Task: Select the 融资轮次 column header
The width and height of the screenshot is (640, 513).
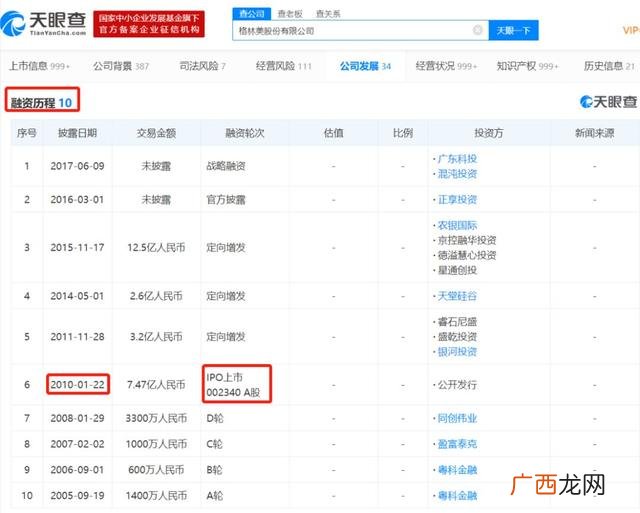Action: [x=245, y=133]
